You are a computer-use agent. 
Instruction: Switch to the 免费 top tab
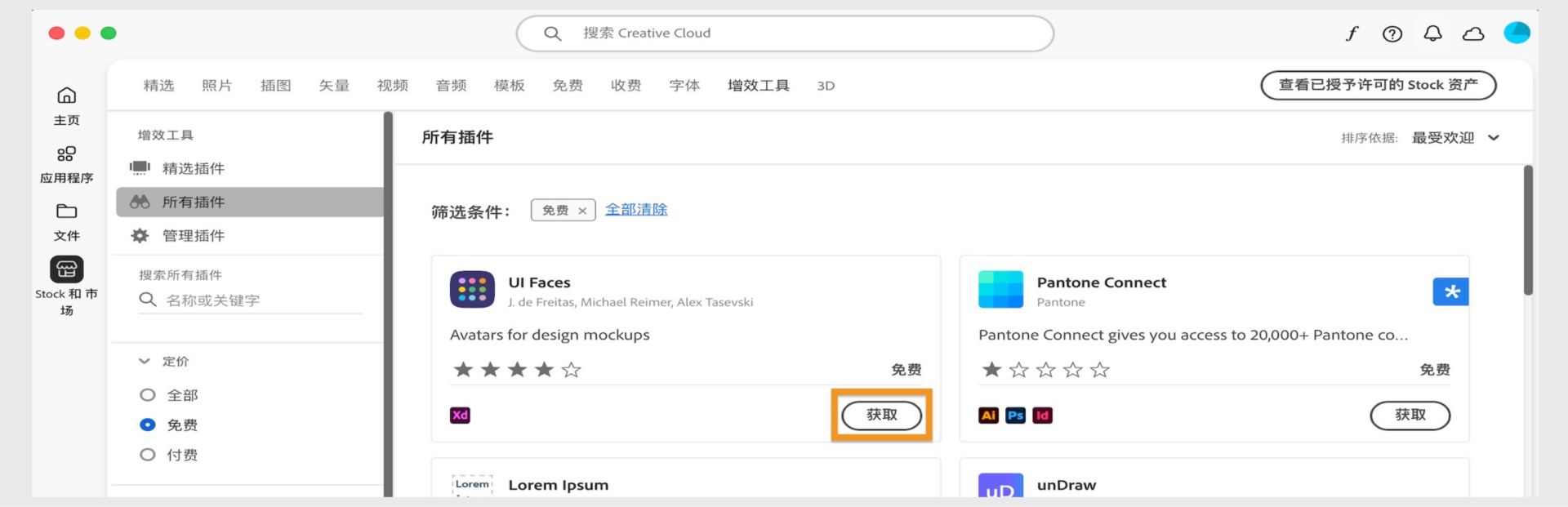click(x=568, y=86)
